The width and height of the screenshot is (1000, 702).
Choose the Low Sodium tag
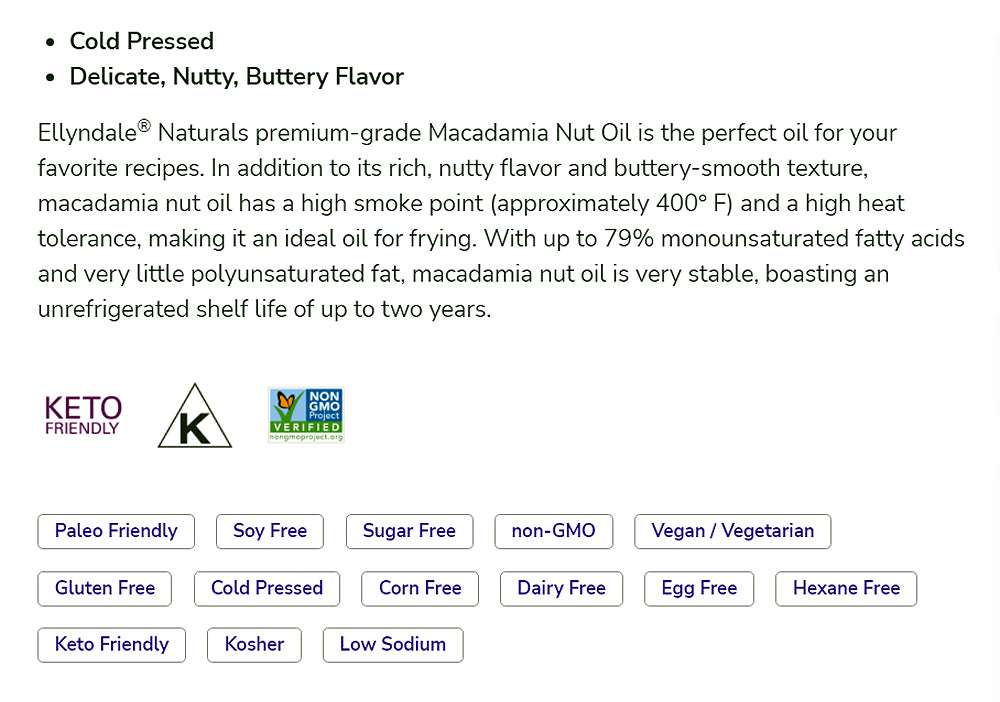393,644
